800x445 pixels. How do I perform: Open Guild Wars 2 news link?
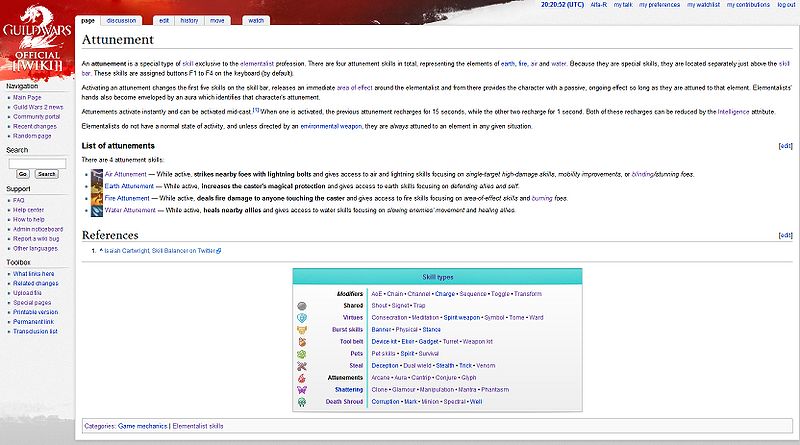[38, 107]
